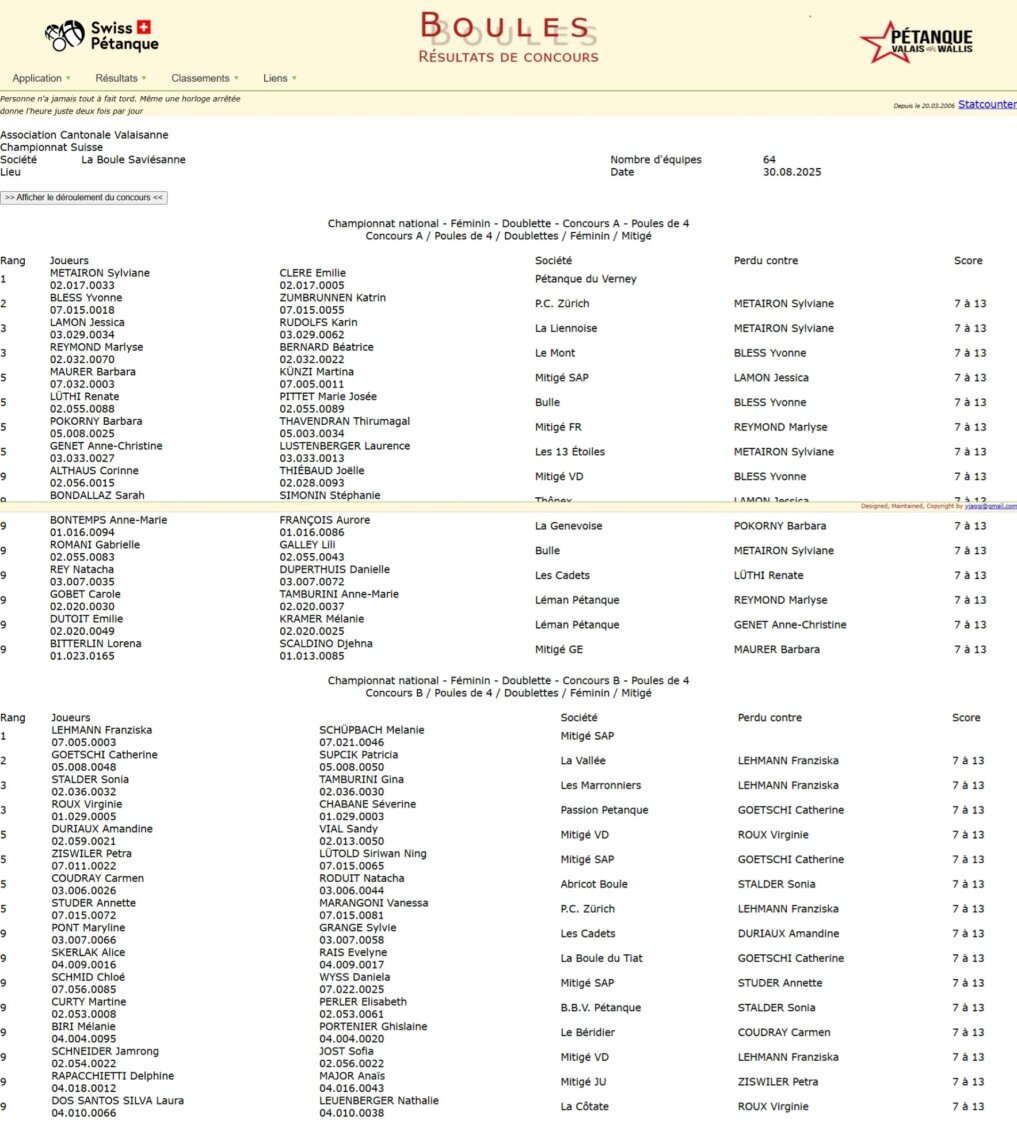Click the club "La Vallée"
Screen dimensions: 1017x1131
coord(583,760)
